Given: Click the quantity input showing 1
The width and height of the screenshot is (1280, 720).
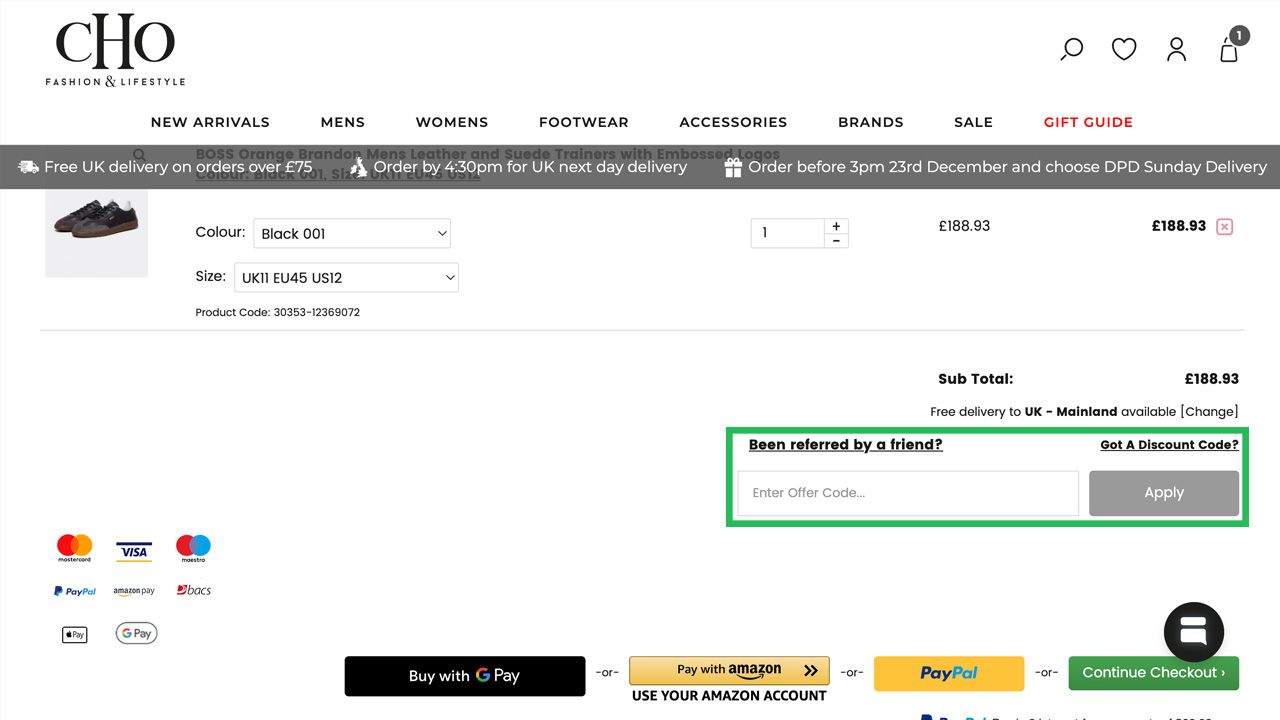Looking at the screenshot, I should pyautogui.click(x=788, y=233).
